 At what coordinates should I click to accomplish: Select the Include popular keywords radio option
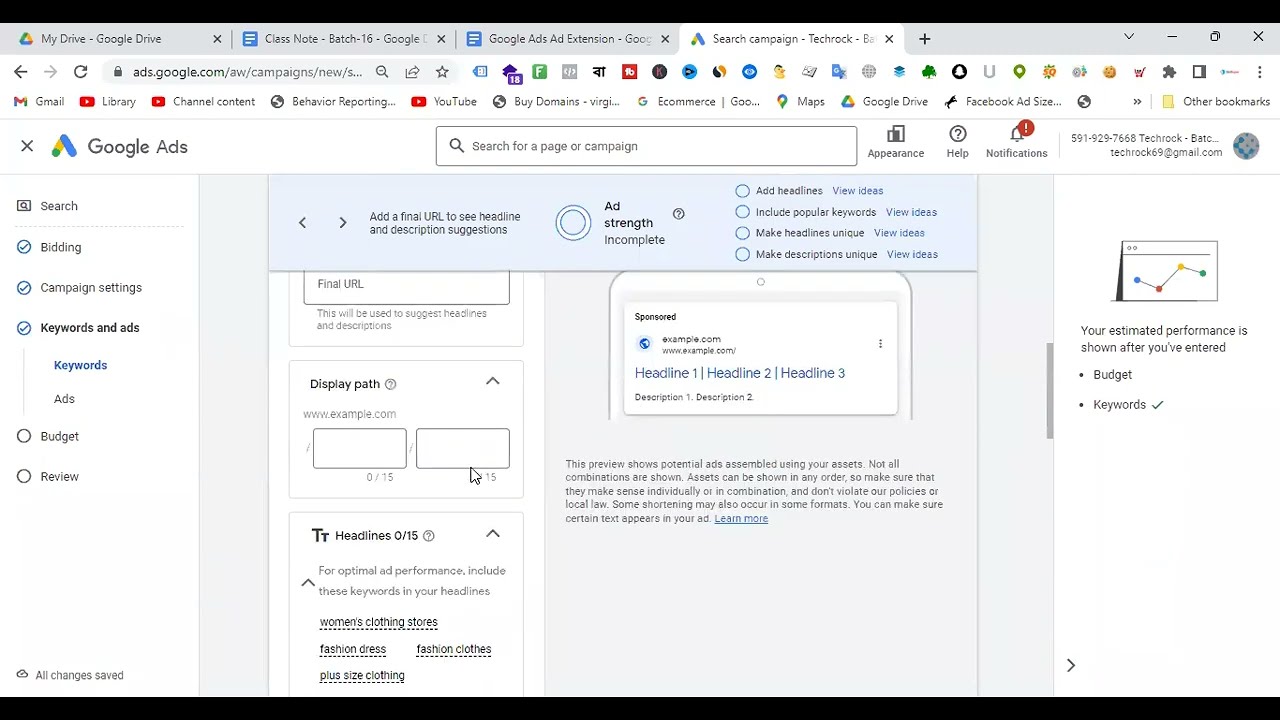click(x=742, y=212)
